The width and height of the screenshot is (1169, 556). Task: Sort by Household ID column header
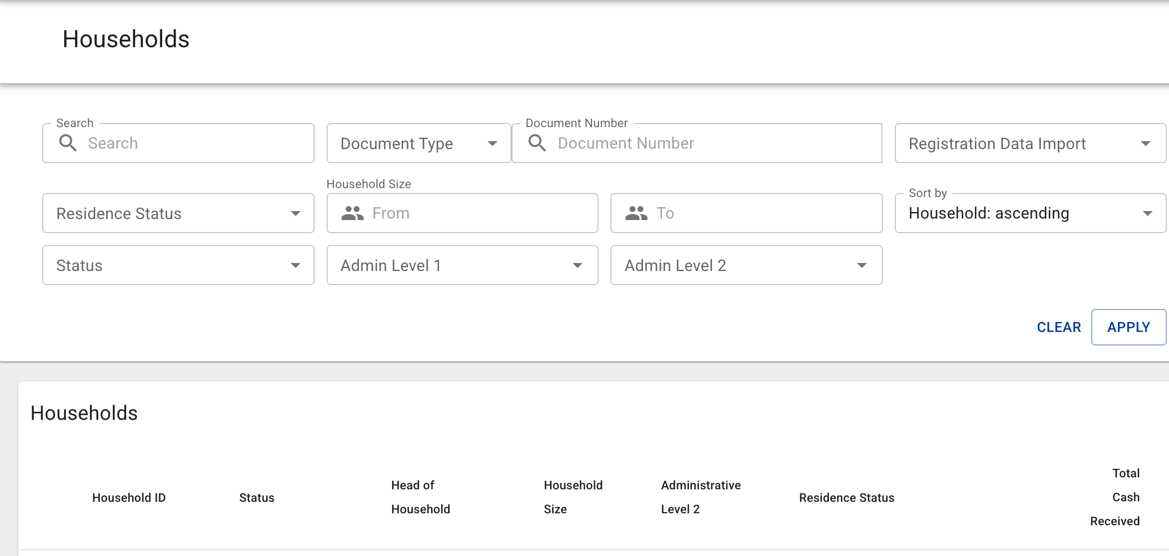click(129, 498)
